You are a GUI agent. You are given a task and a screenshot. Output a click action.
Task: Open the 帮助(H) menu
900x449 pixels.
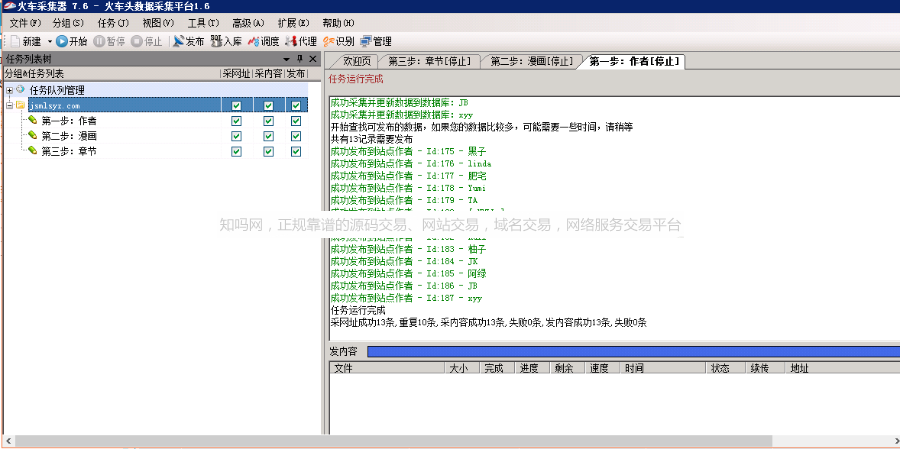(x=338, y=23)
